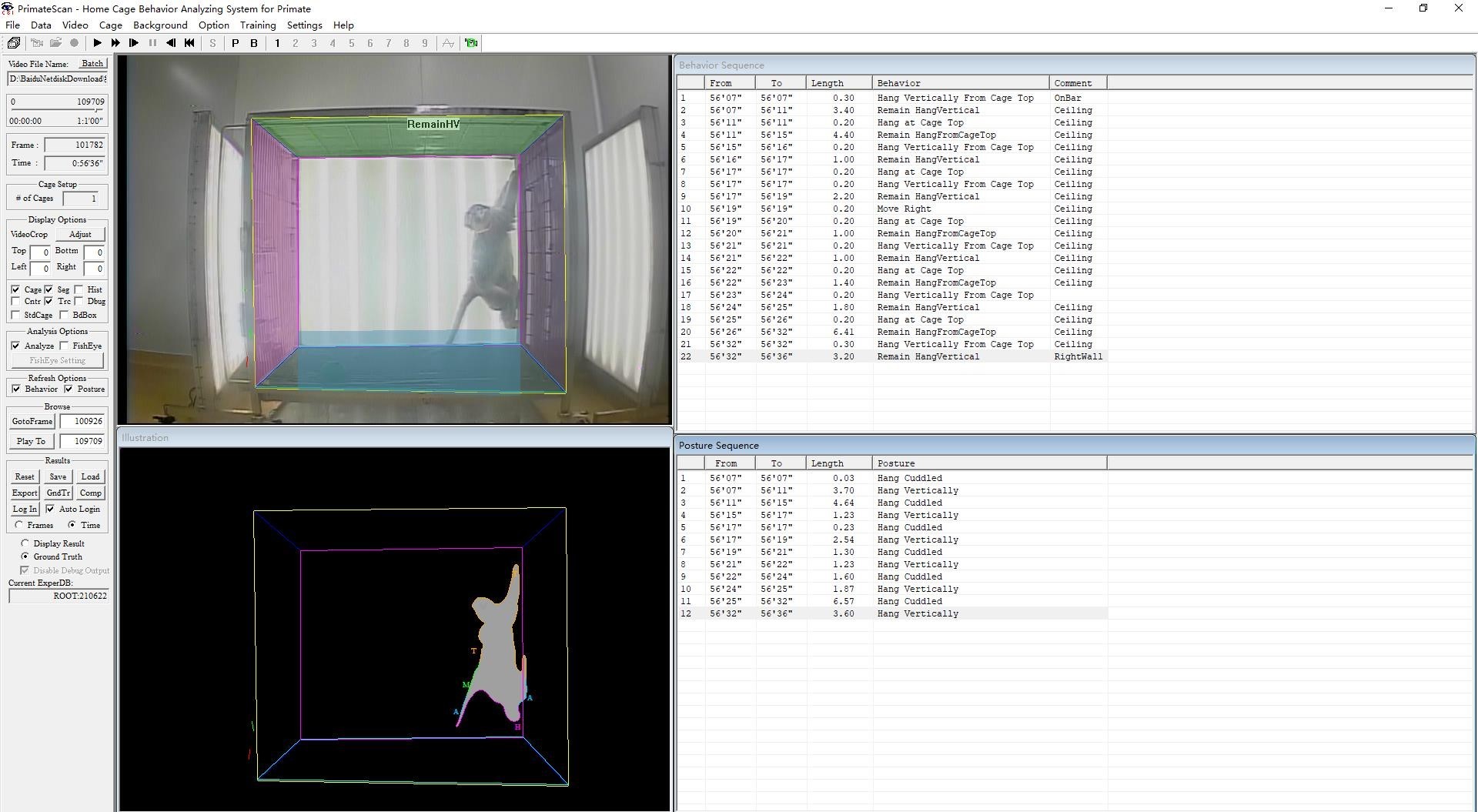Open the Training menu
This screenshot has width=1478, height=812.
tap(258, 25)
